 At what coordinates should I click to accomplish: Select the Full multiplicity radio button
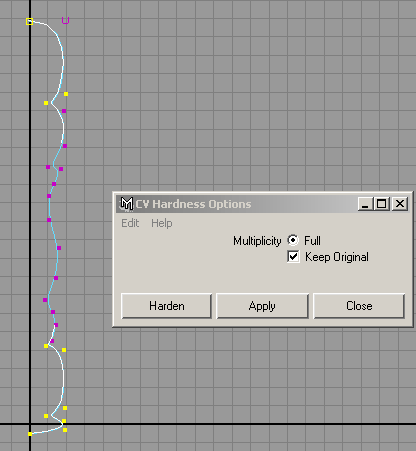click(293, 240)
